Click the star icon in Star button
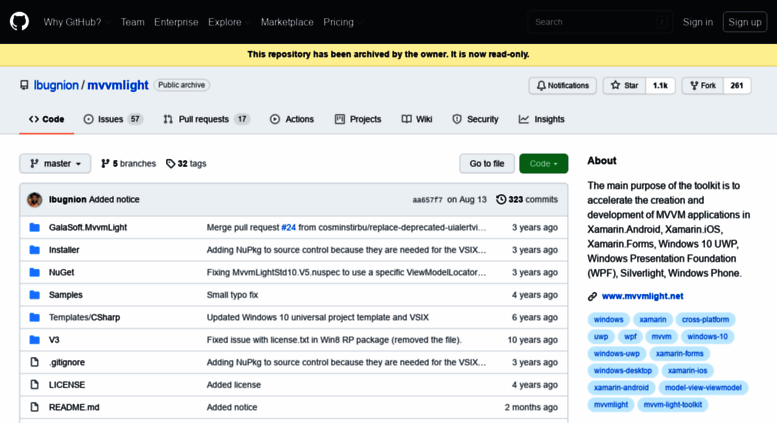Screen dimensions: 777x423 pyautogui.click(x=615, y=85)
